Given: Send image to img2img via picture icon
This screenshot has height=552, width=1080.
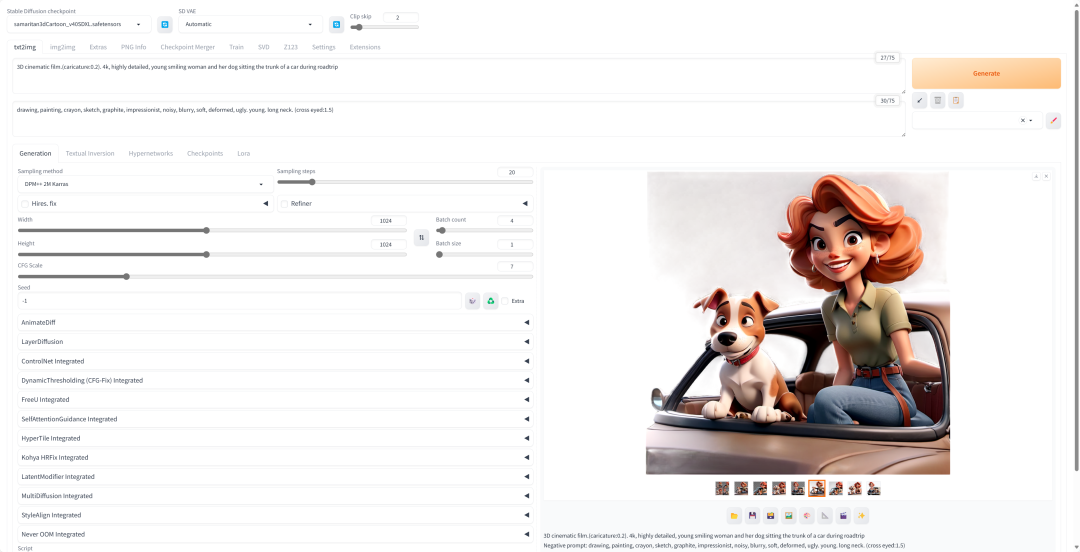Looking at the screenshot, I should (x=789, y=515).
